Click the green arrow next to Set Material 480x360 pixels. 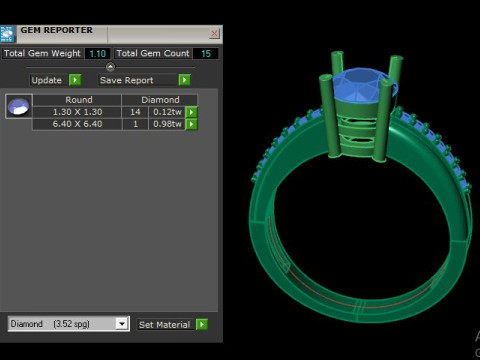(202, 324)
